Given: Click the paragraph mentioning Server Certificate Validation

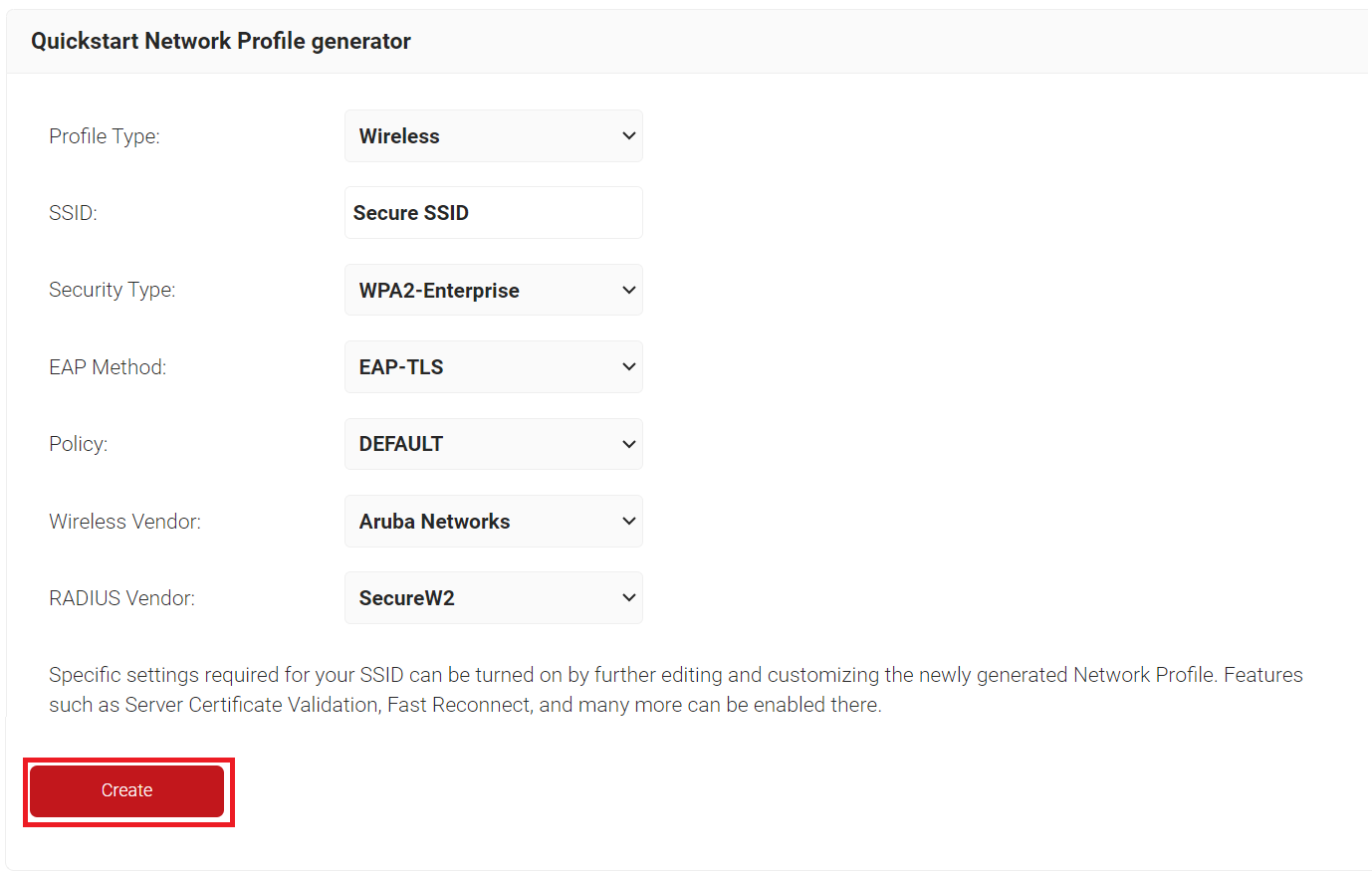Looking at the screenshot, I should (x=676, y=690).
